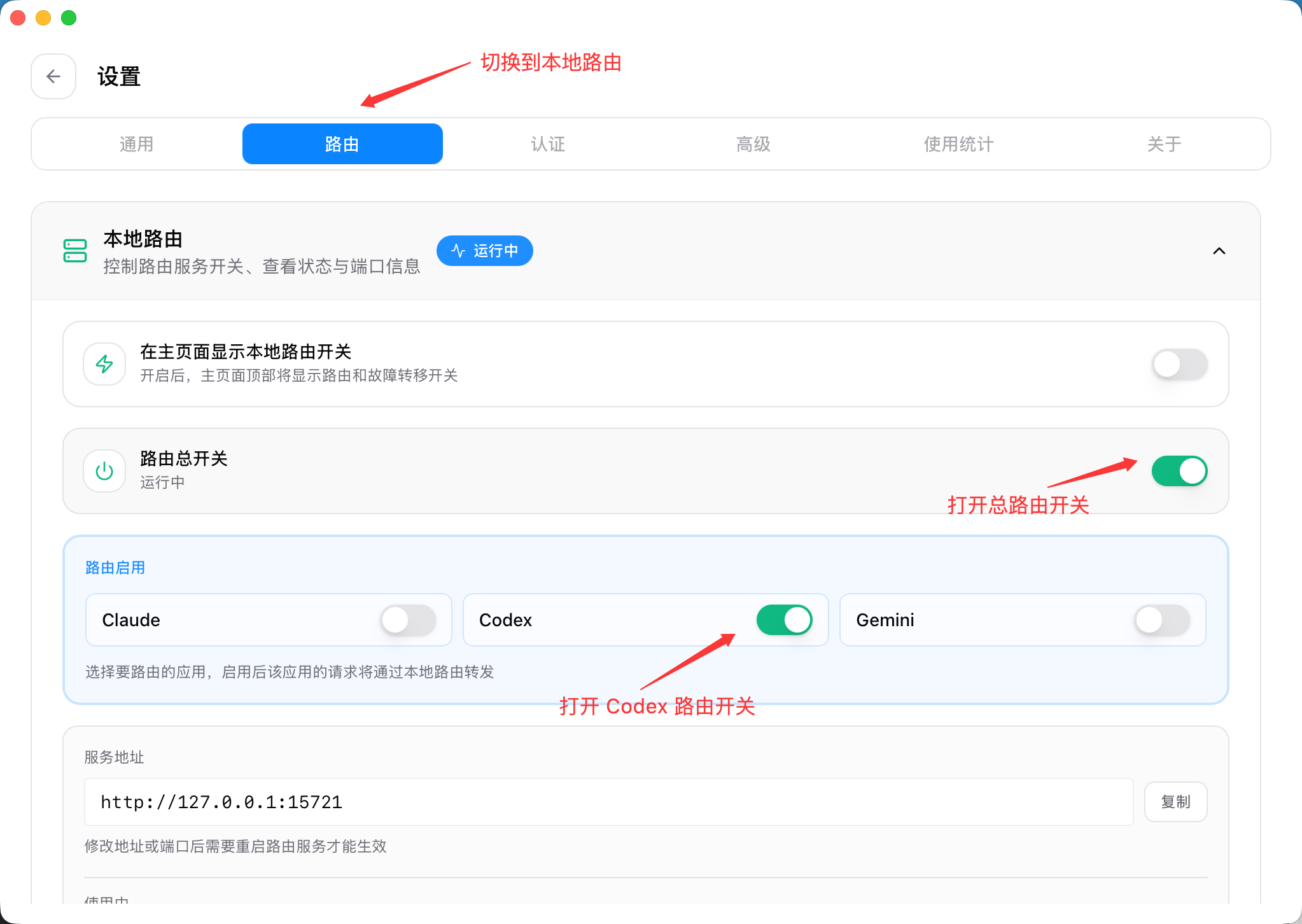
Task: Close the window with red button
Action: click(x=18, y=18)
